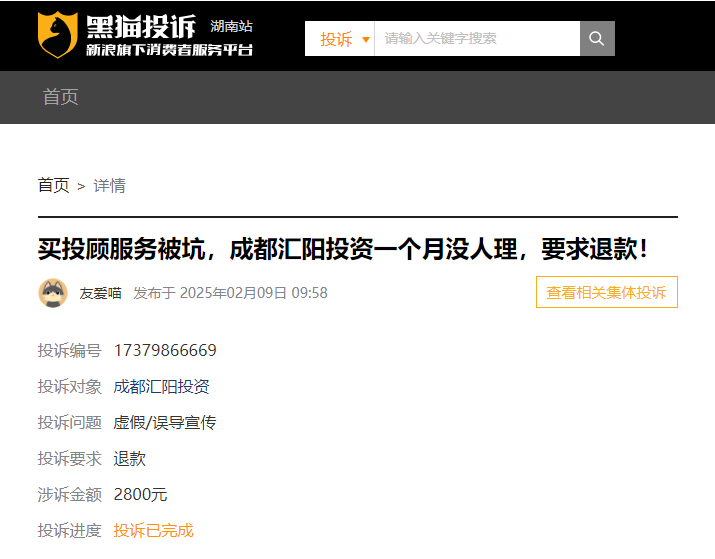Screen dimensions: 715x559
Task: Select complaint number 17379866669
Action: pos(165,350)
